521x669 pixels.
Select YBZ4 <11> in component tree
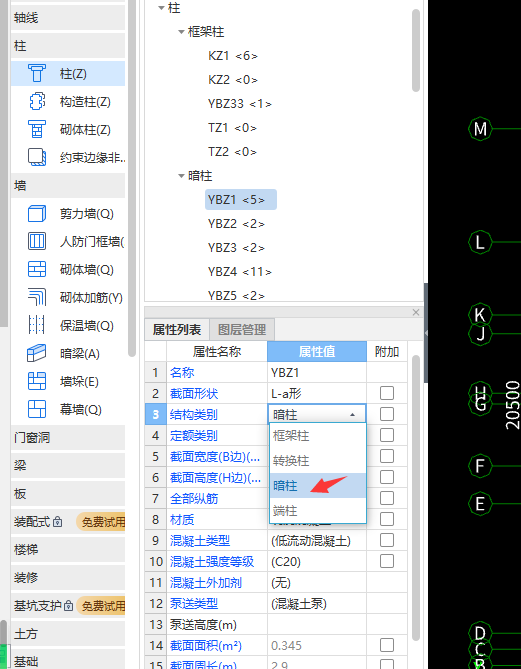pos(240,271)
